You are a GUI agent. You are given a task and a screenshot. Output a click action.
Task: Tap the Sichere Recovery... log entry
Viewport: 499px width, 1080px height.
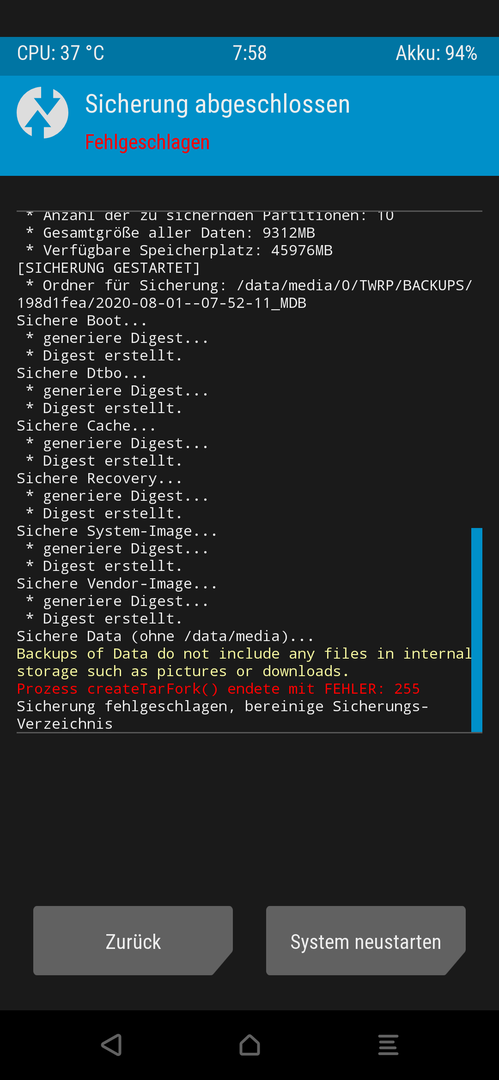99,478
